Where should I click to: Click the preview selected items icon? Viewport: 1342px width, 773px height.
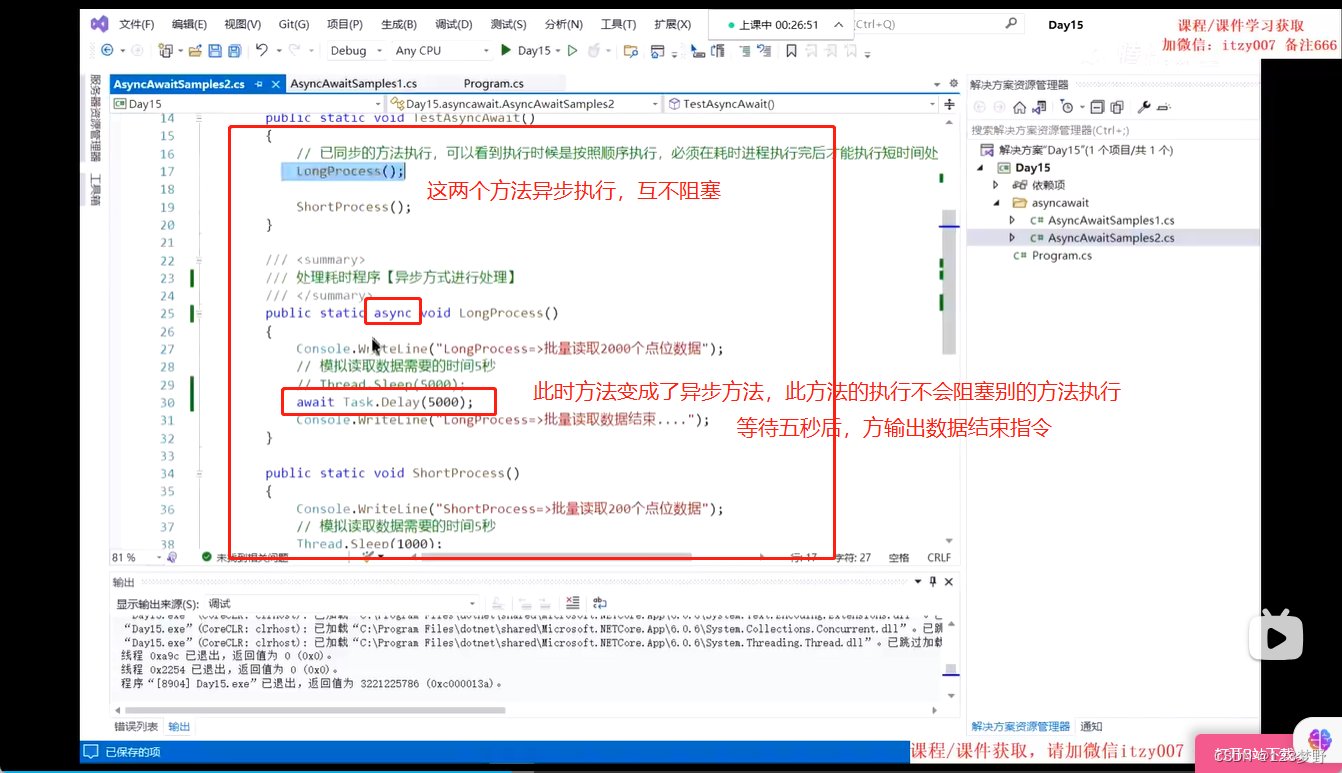(1166, 107)
